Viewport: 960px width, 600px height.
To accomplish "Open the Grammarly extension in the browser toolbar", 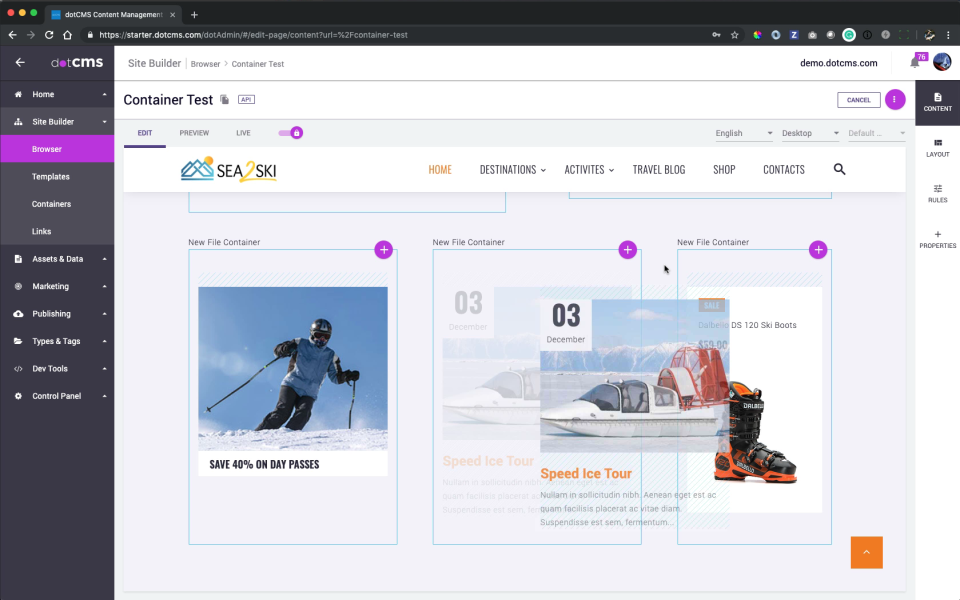I will tap(849, 35).
